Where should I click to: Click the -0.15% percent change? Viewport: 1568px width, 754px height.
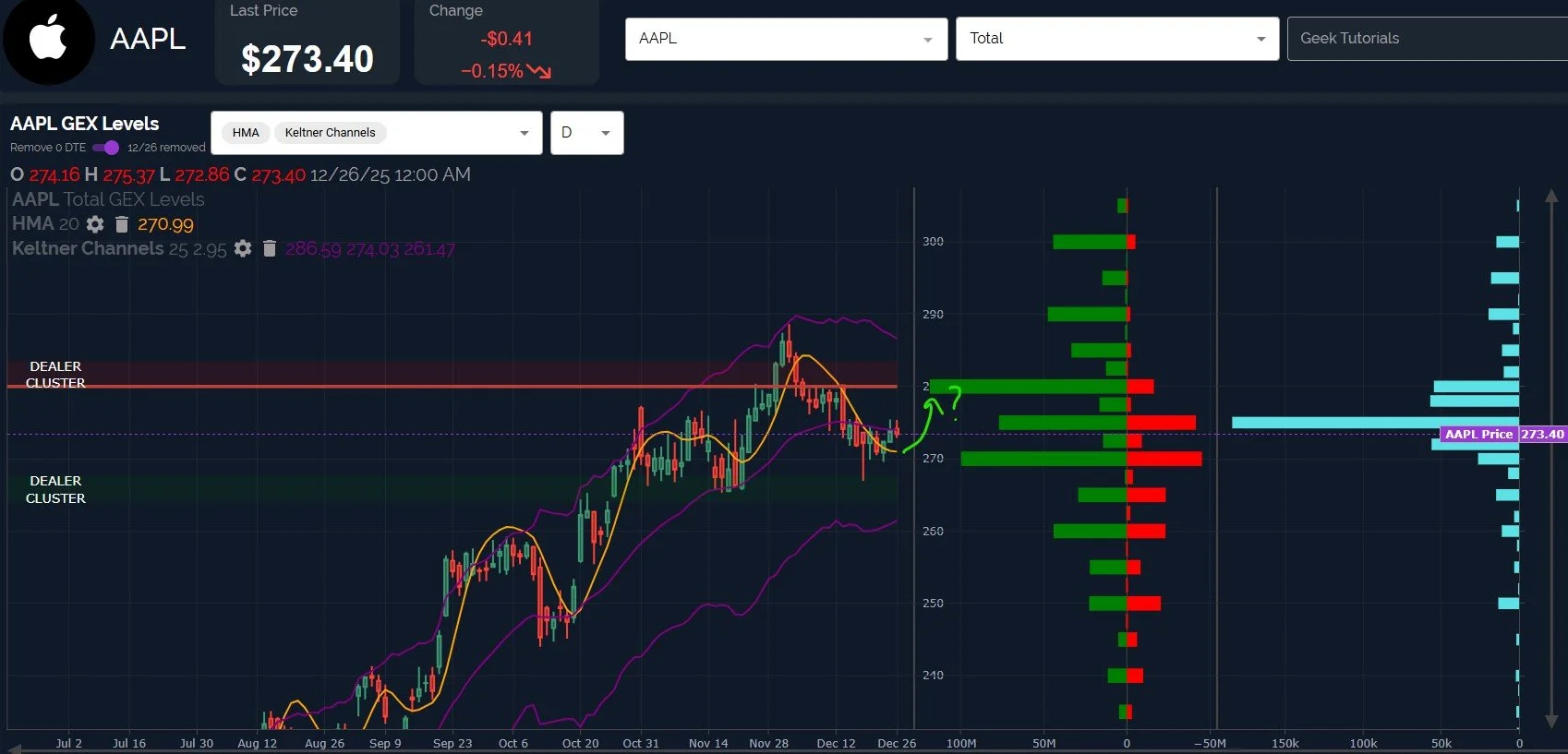(x=492, y=71)
